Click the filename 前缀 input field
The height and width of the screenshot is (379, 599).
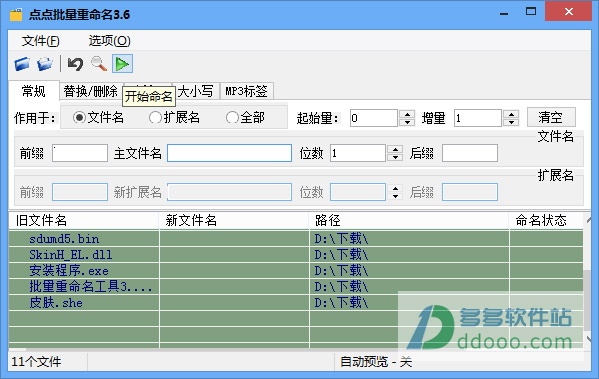pyautogui.click(x=80, y=153)
